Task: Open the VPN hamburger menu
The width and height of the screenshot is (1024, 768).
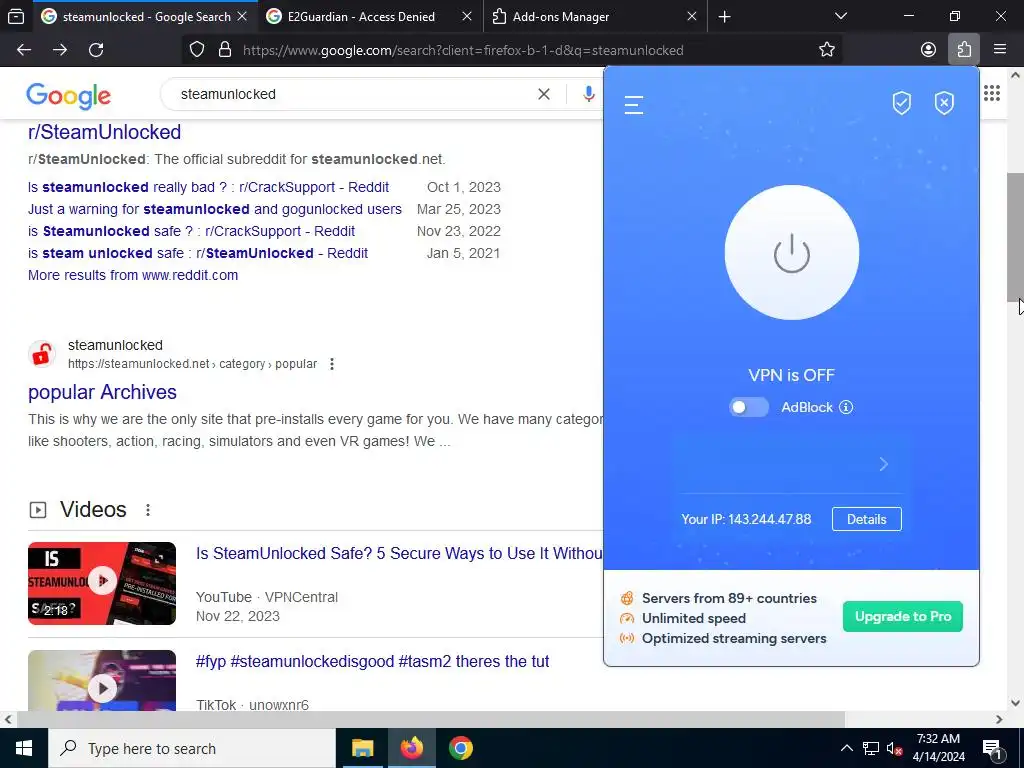Action: click(633, 104)
